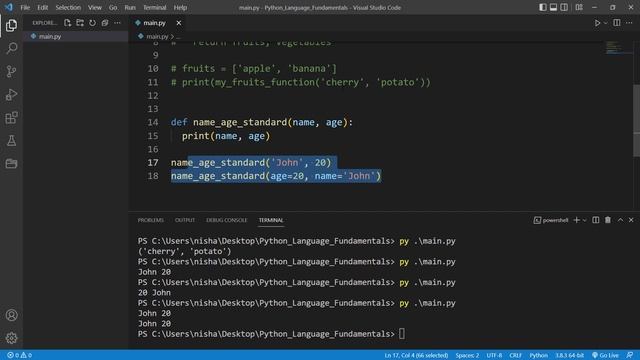The width and height of the screenshot is (640, 360).
Task: Open notifications bell in status bar
Action: click(630, 355)
